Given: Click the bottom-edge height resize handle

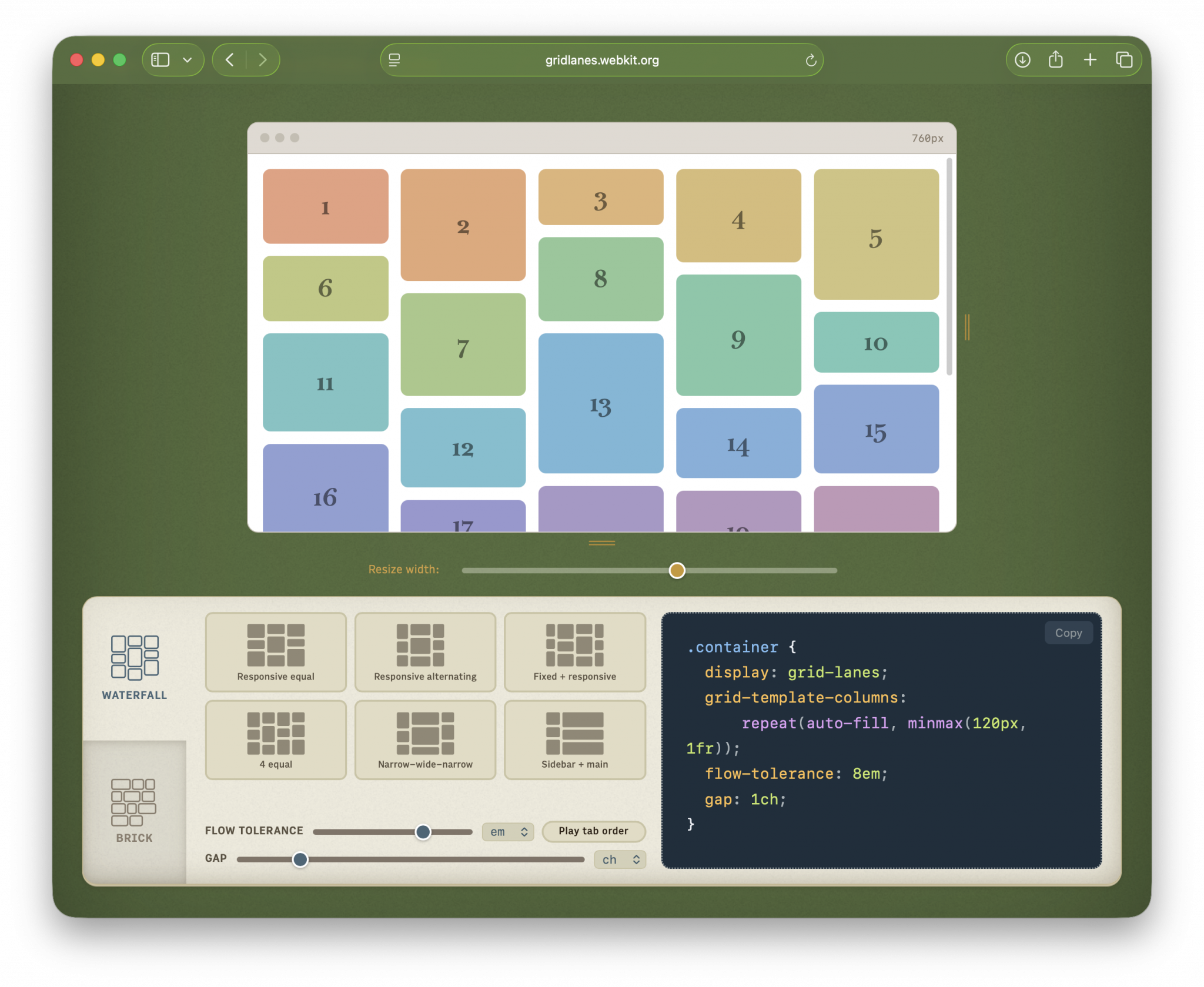Looking at the screenshot, I should [602, 543].
